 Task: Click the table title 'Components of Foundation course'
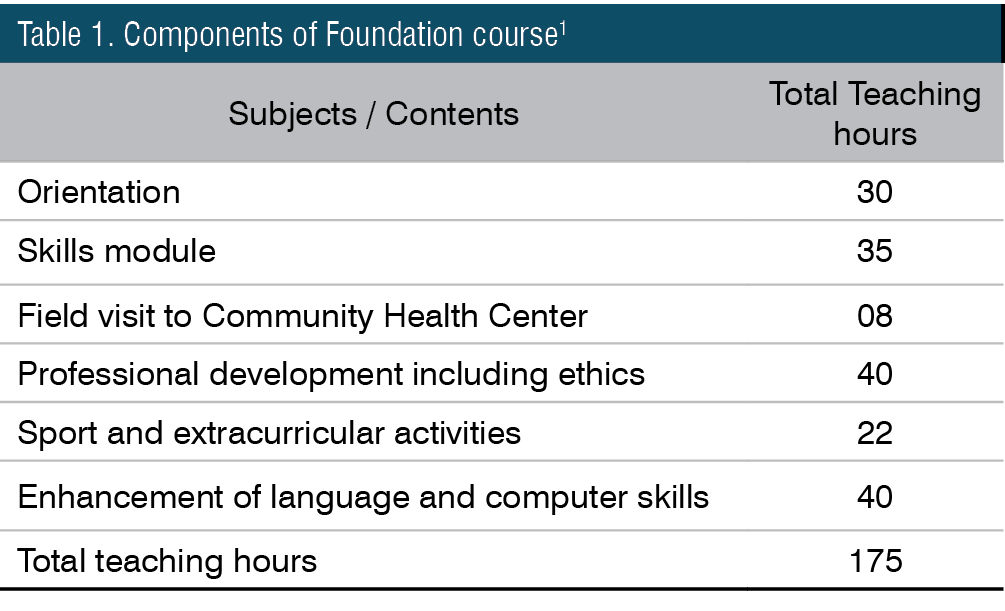[340, 35]
